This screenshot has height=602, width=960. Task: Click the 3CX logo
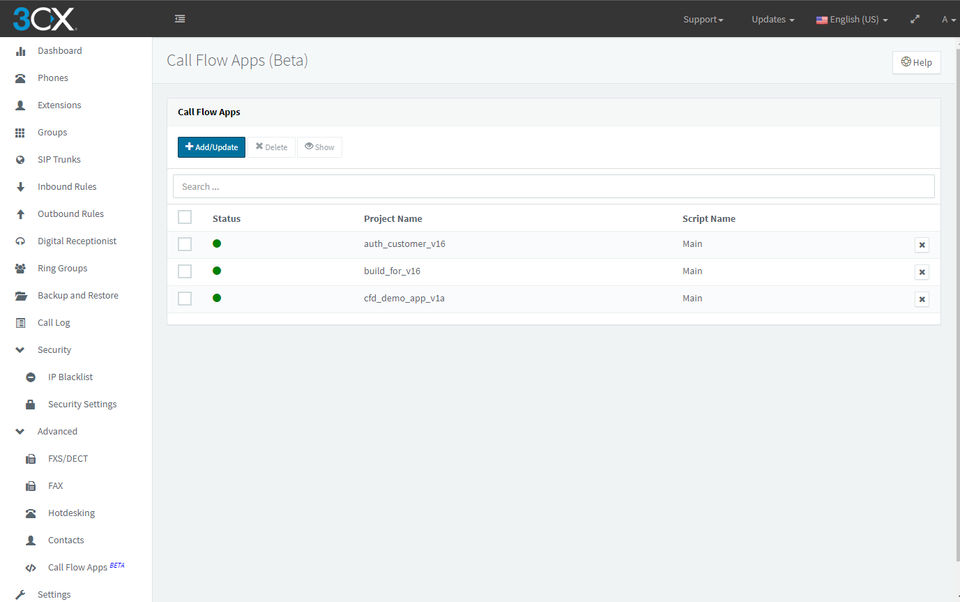pos(44,19)
